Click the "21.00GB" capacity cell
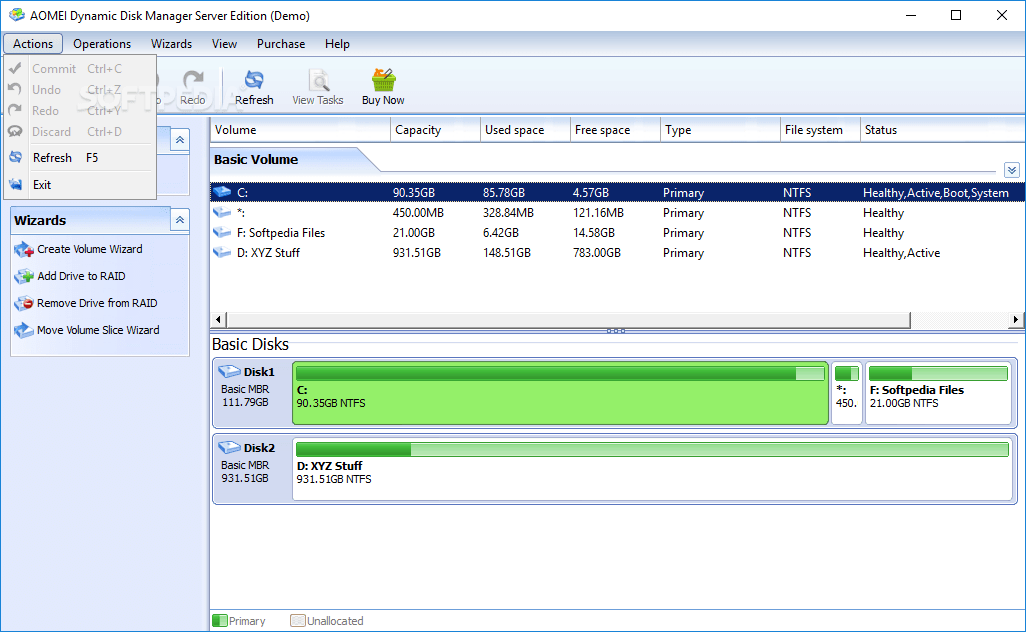Image resolution: width=1026 pixels, height=632 pixels. [x=414, y=233]
